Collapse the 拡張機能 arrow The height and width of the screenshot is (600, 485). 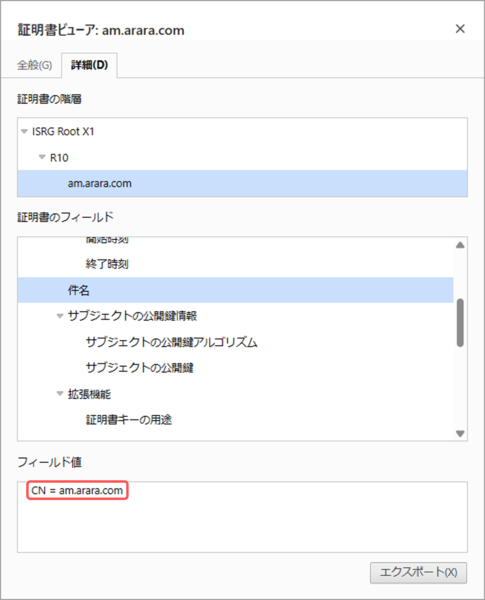[x=60, y=394]
